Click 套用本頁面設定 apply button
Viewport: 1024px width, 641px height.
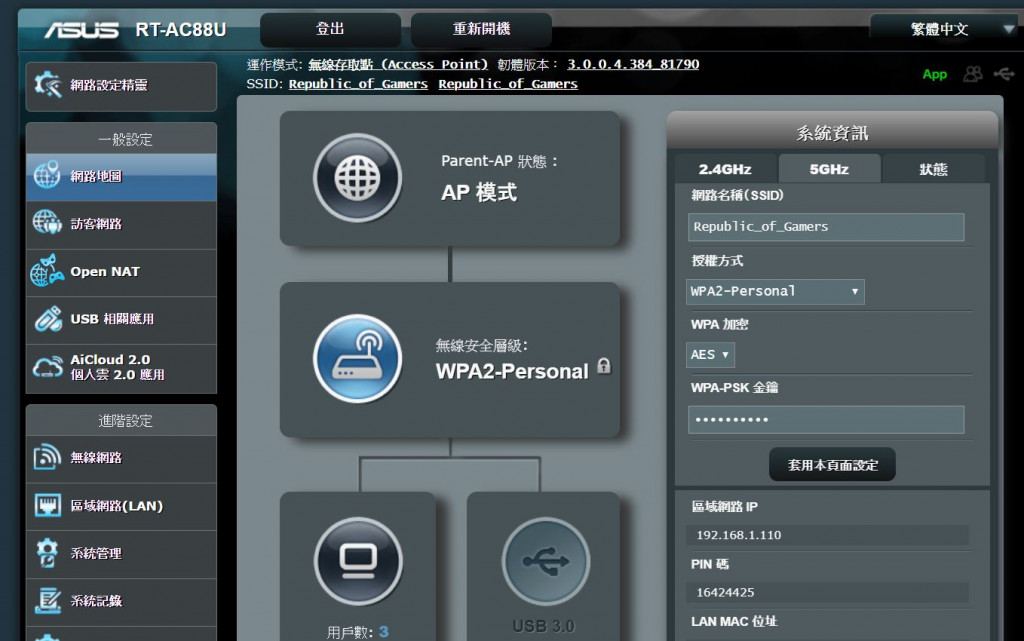click(833, 465)
